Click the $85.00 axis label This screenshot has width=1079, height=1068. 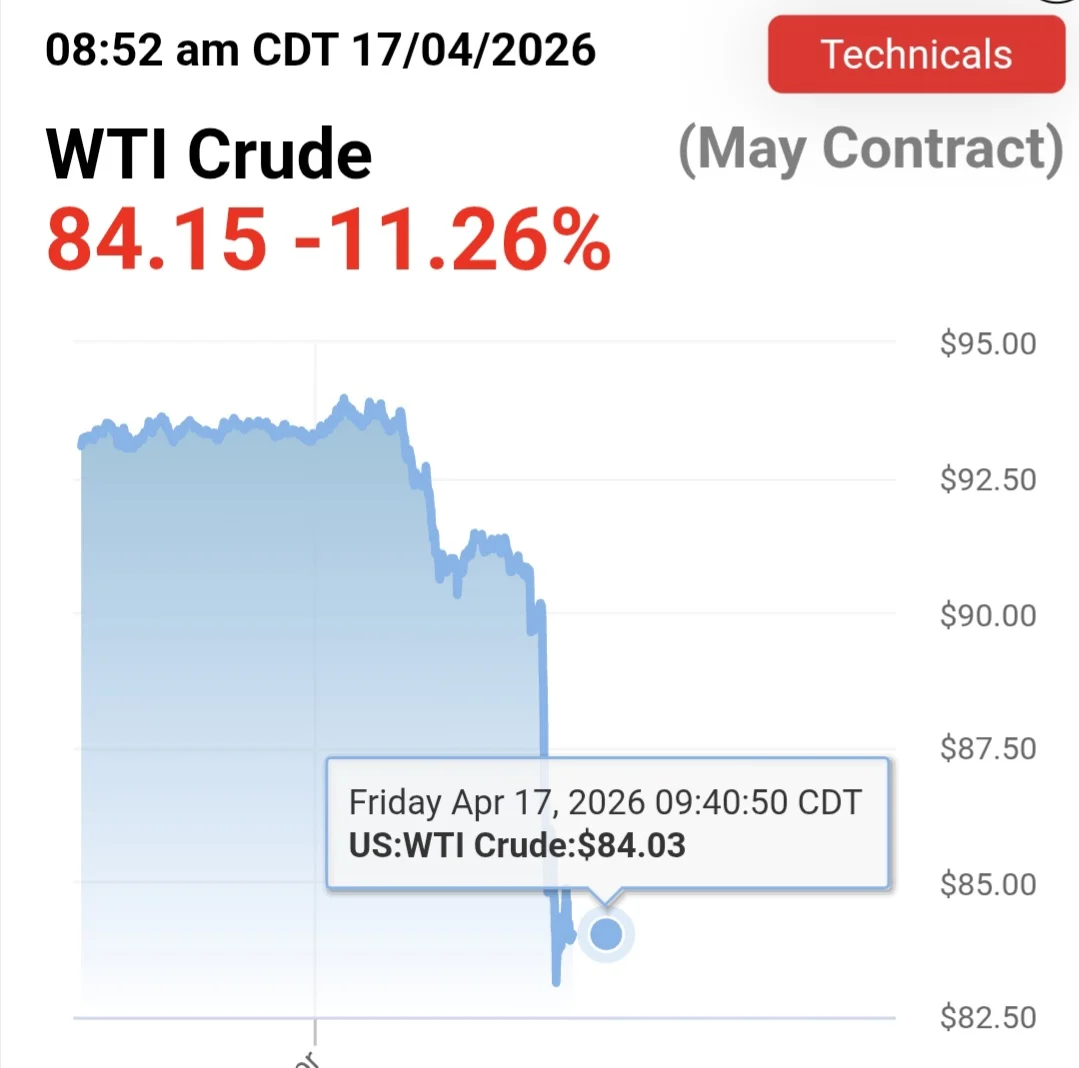point(988,884)
